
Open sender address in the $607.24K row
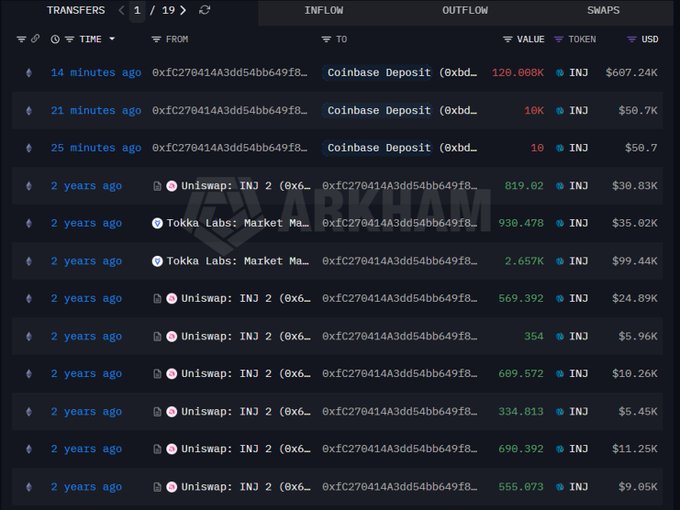tap(229, 72)
